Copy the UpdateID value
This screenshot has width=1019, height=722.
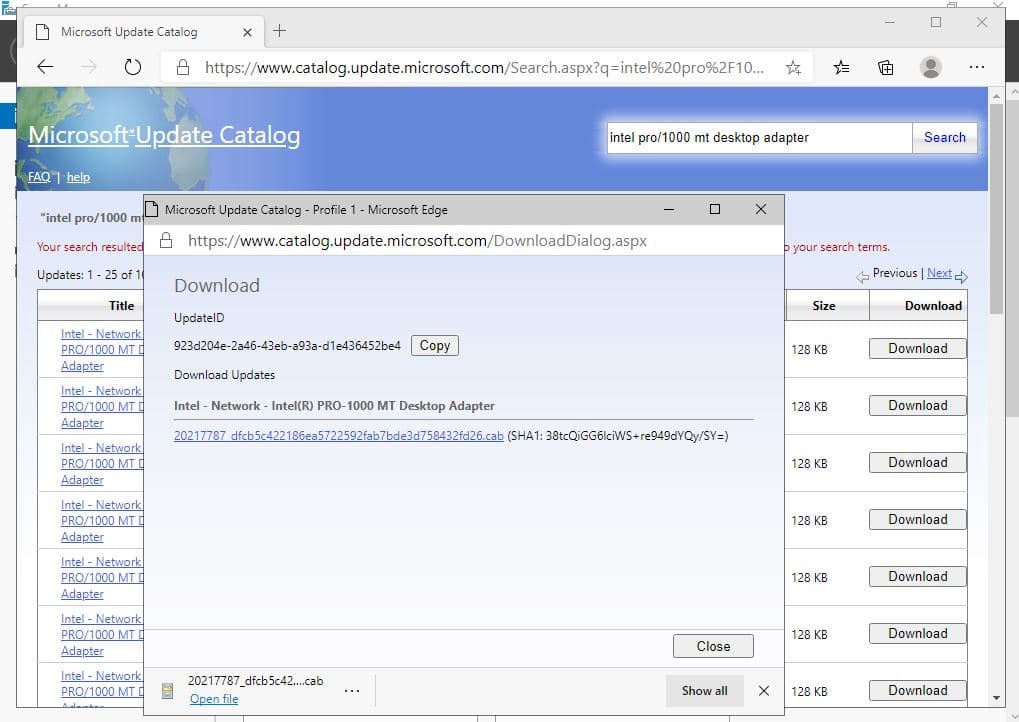click(x=434, y=345)
